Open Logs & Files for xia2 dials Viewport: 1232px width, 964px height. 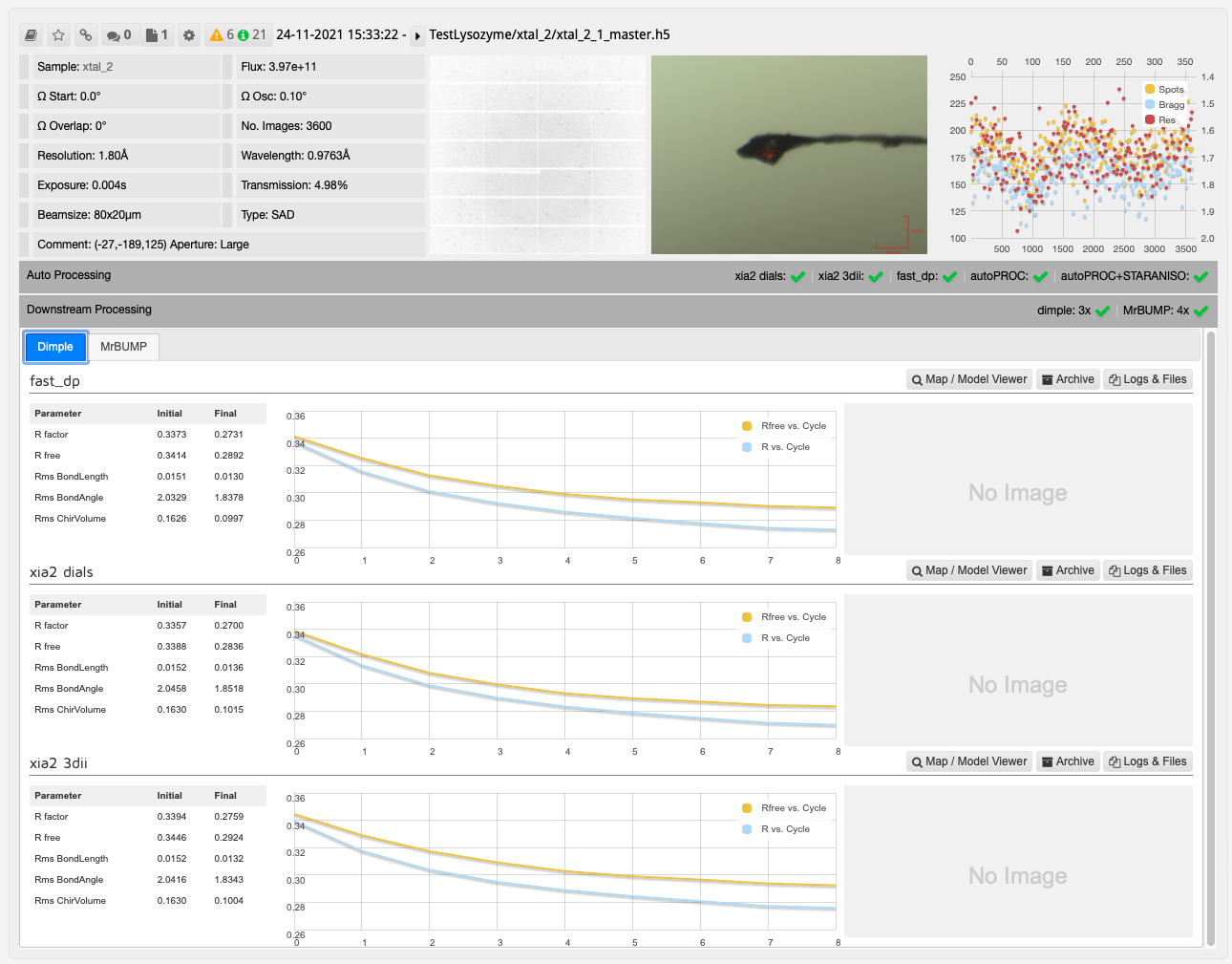pos(1147,570)
